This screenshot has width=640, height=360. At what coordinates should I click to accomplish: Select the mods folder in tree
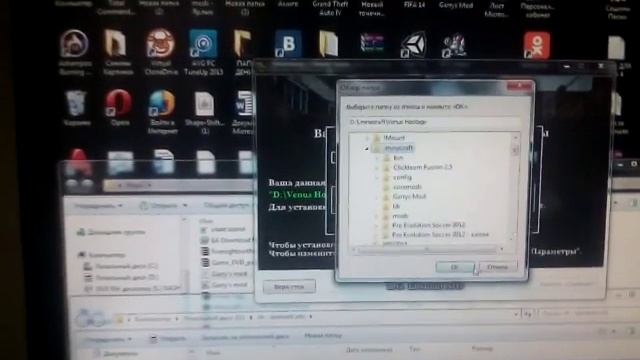pyautogui.click(x=400, y=216)
